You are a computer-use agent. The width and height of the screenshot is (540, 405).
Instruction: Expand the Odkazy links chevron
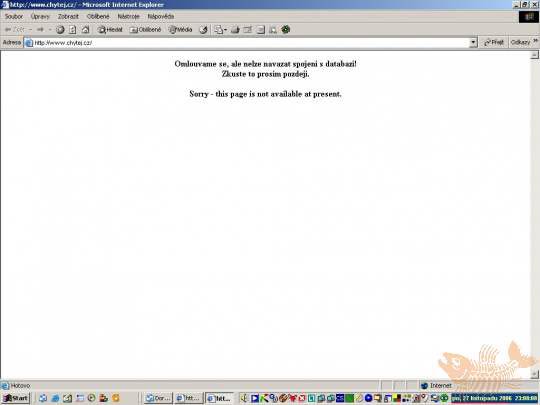(536, 41)
